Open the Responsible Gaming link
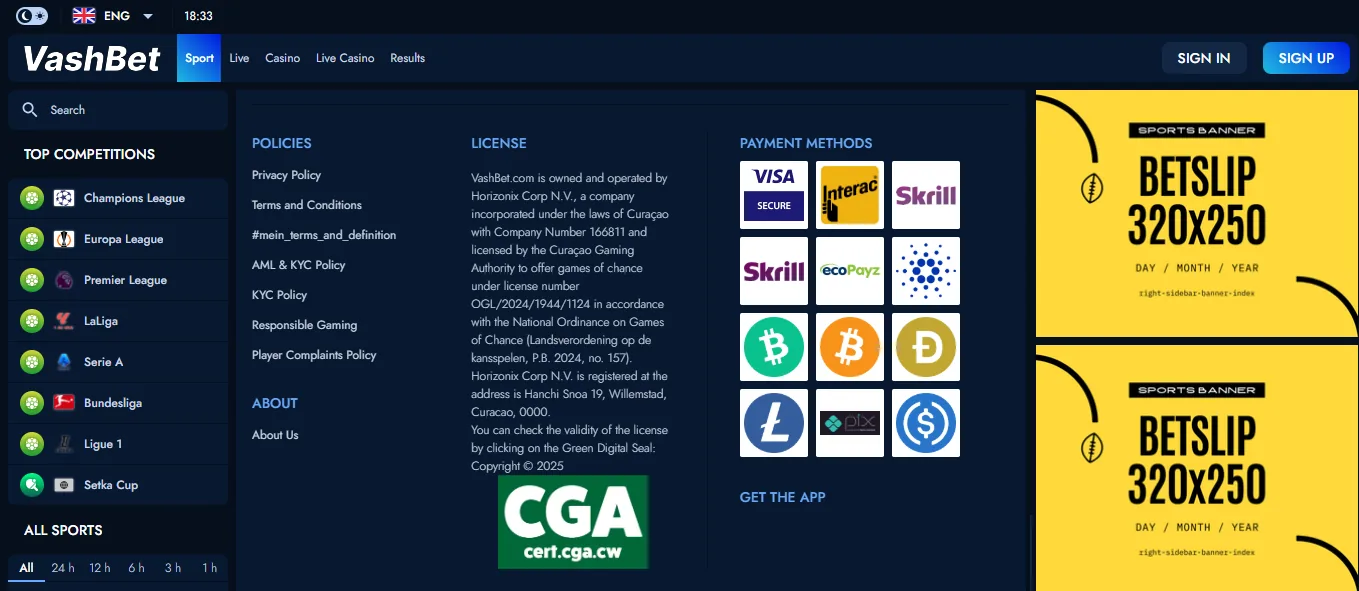The width and height of the screenshot is (1359, 591). click(304, 325)
